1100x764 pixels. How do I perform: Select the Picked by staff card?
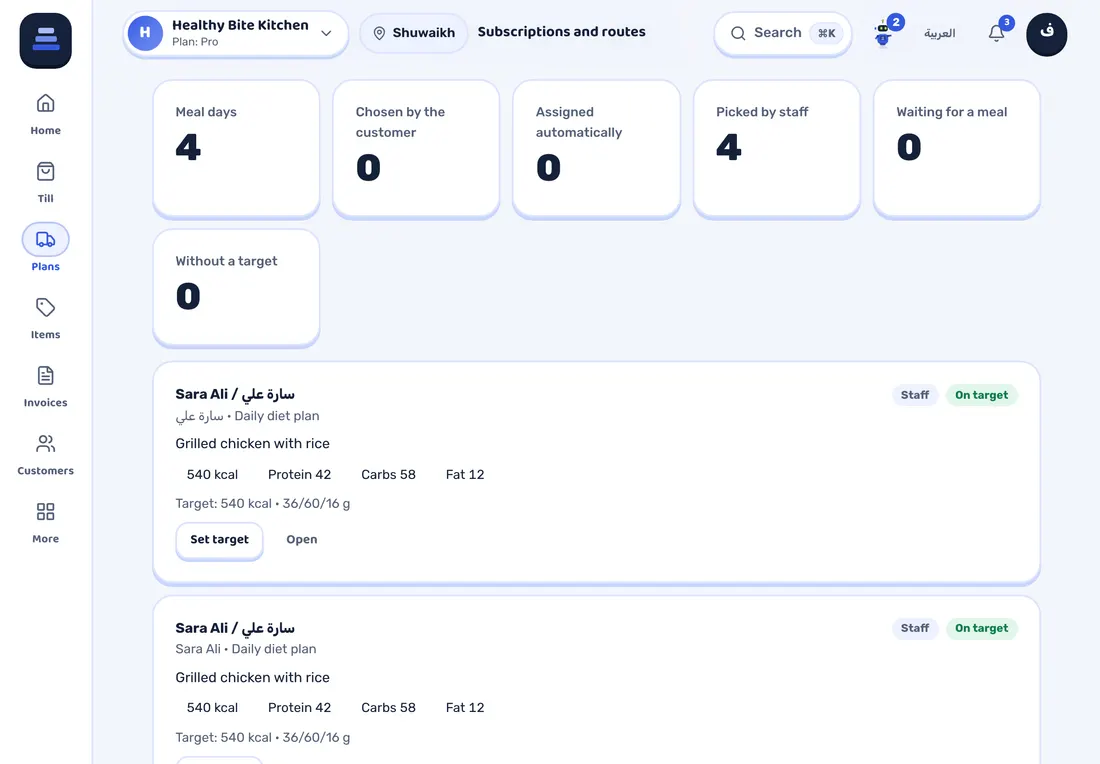pos(777,149)
